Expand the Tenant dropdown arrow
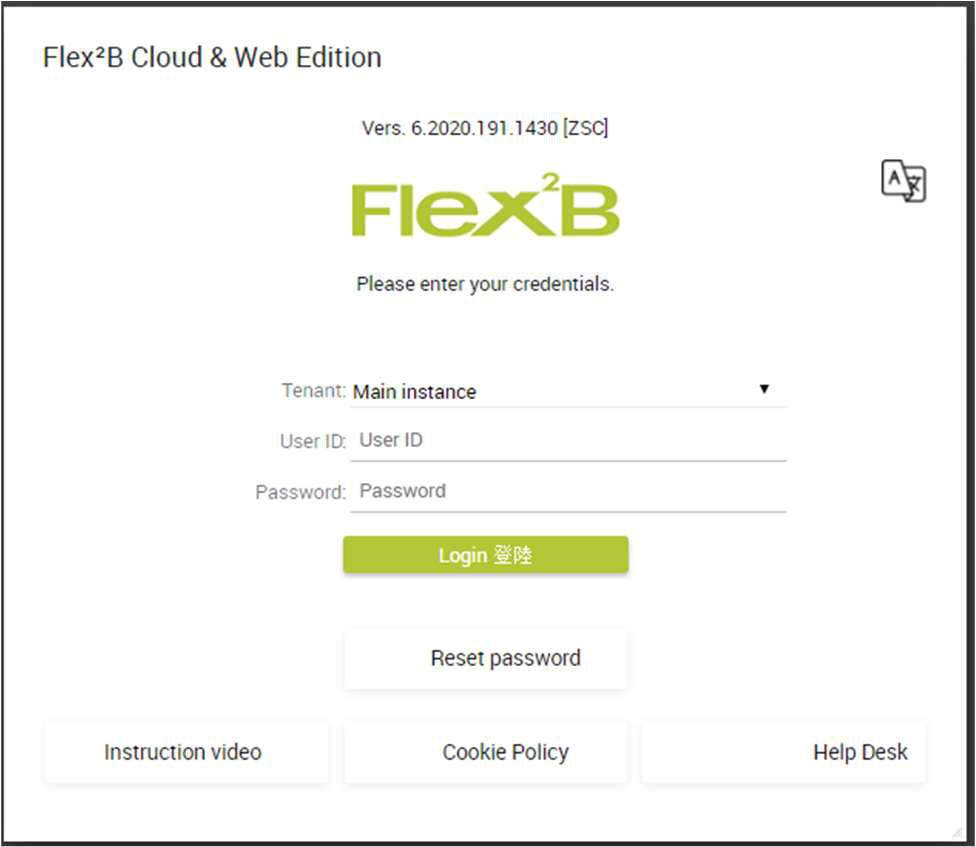The height and width of the screenshot is (847, 976). (x=764, y=389)
